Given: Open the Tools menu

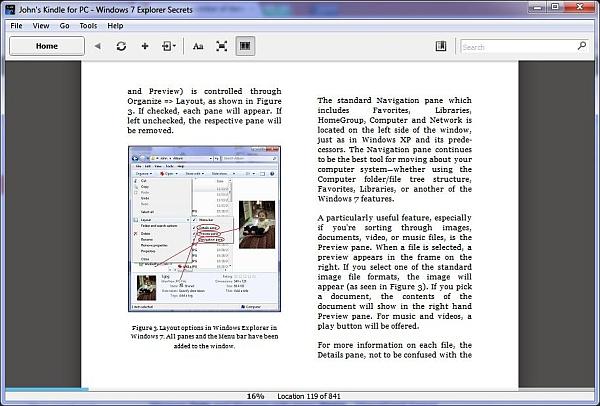Looking at the screenshot, I should click(88, 26).
